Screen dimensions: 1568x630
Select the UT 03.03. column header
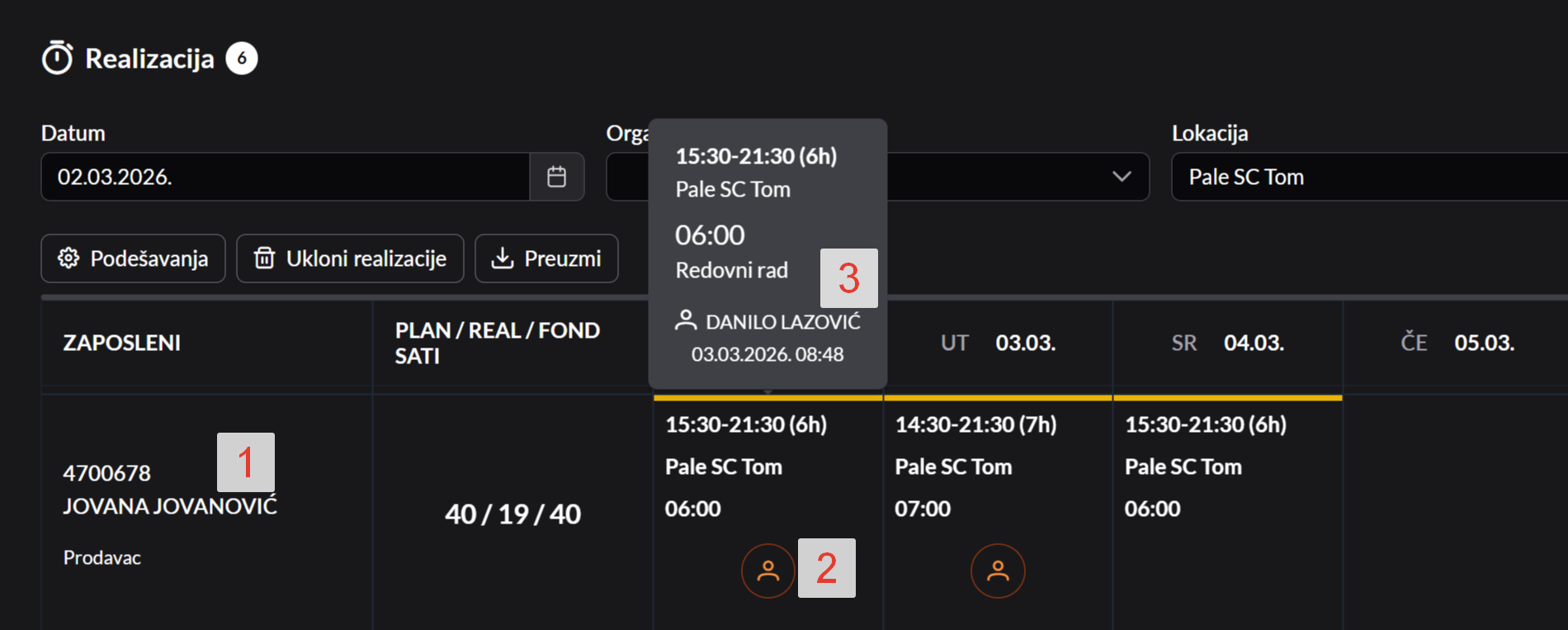pos(998,343)
